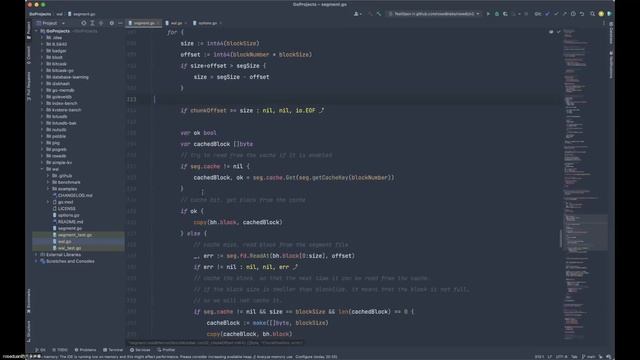This screenshot has width=640, height=360.
Task: Place cursor on empty line 223 in editor
Action: click(x=343, y=99)
